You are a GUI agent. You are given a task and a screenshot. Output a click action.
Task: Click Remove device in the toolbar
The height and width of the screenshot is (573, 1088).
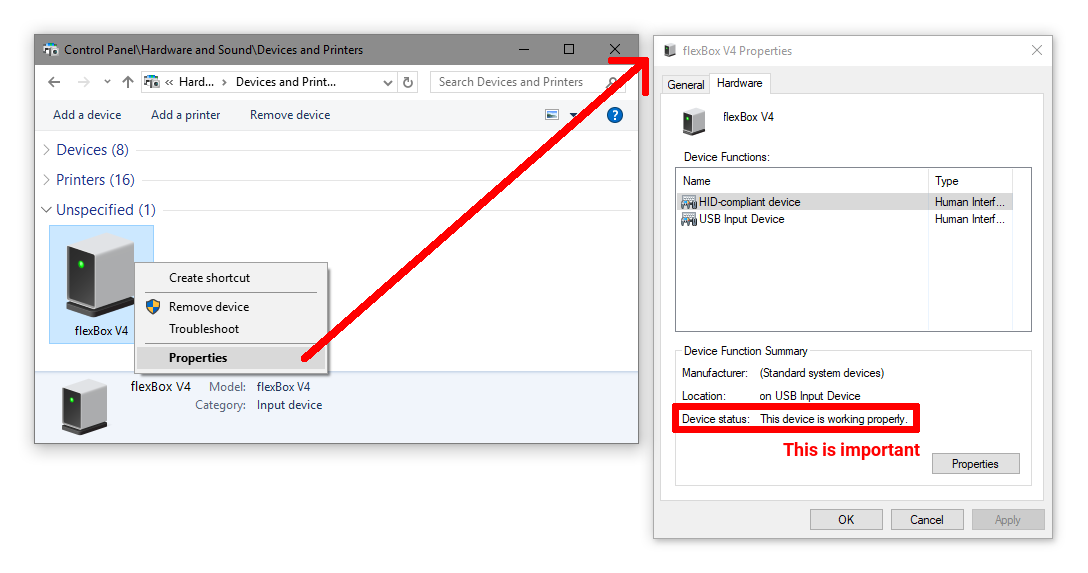click(x=290, y=115)
